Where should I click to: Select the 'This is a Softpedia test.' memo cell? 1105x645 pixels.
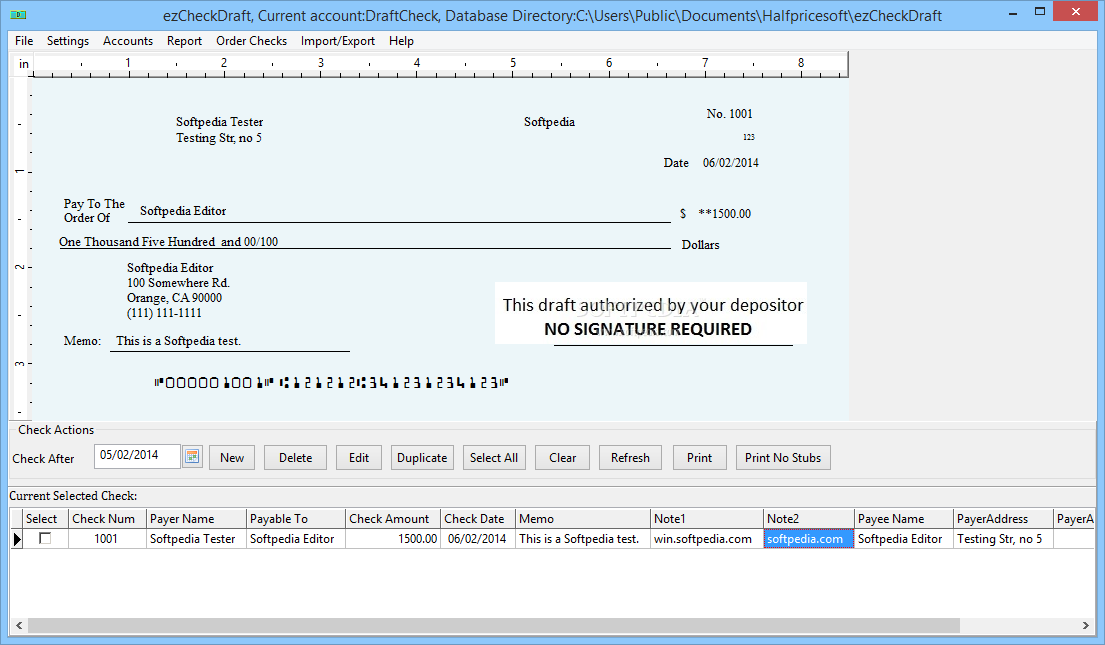[x=583, y=539]
